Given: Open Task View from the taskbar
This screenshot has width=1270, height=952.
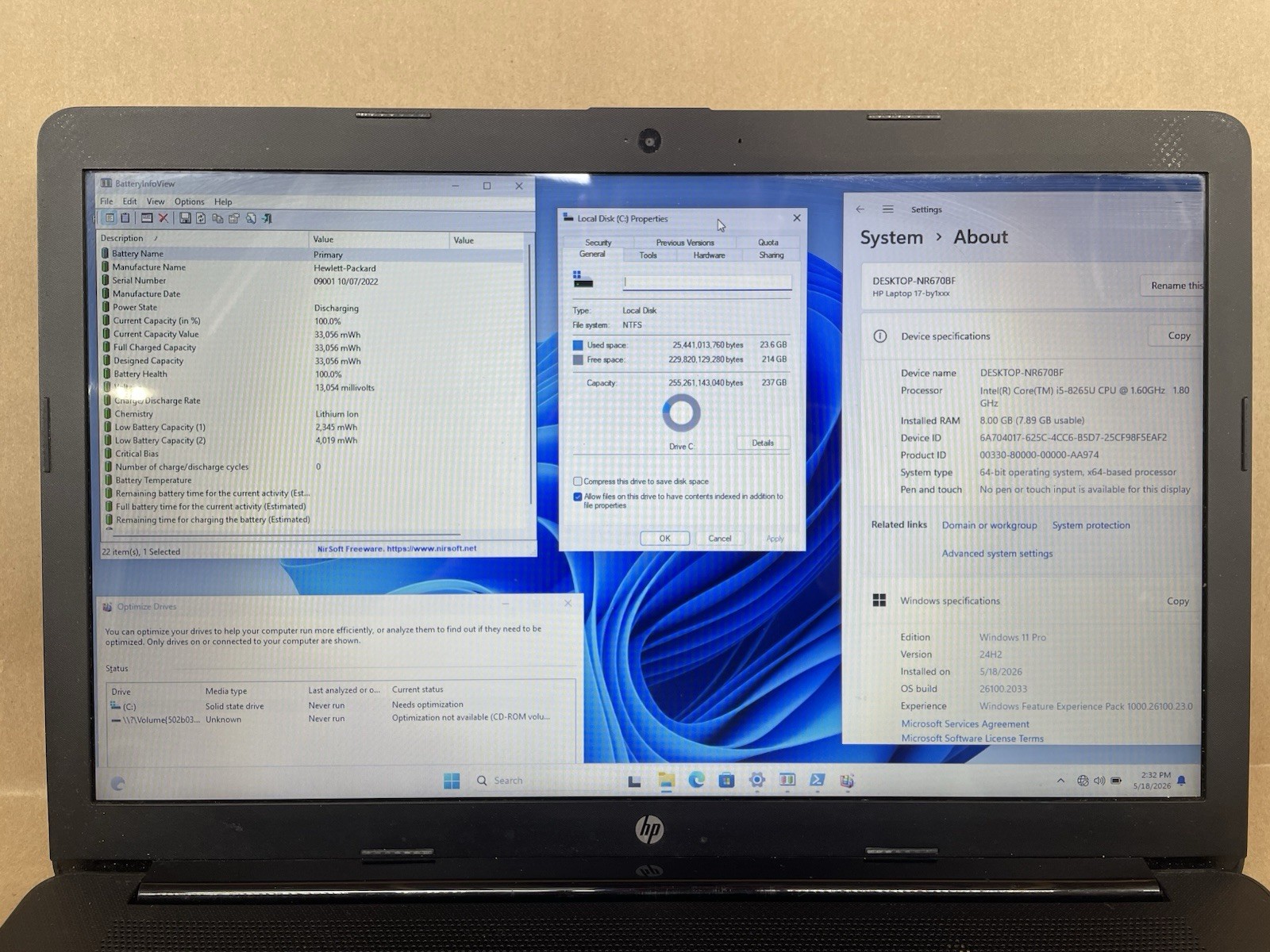Looking at the screenshot, I should click(x=634, y=781).
